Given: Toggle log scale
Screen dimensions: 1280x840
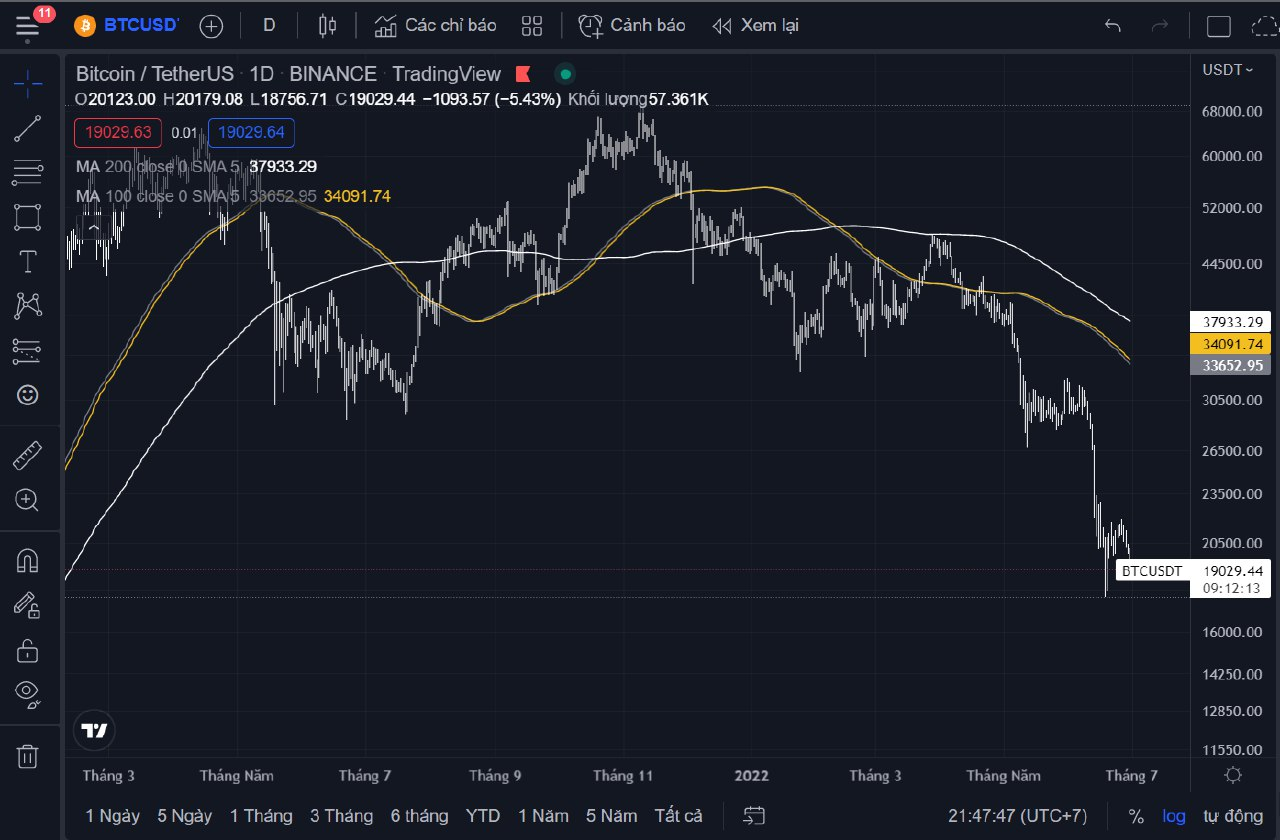Looking at the screenshot, I should click(x=1174, y=816).
